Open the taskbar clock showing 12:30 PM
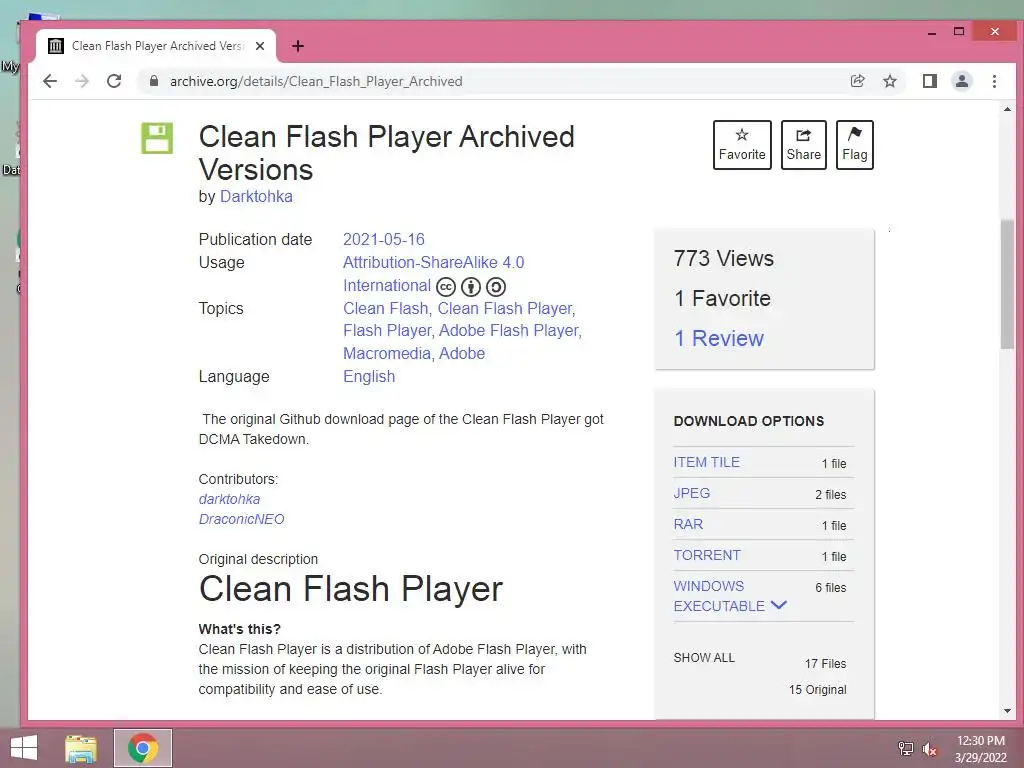This screenshot has width=1024, height=768. pyautogui.click(x=981, y=749)
